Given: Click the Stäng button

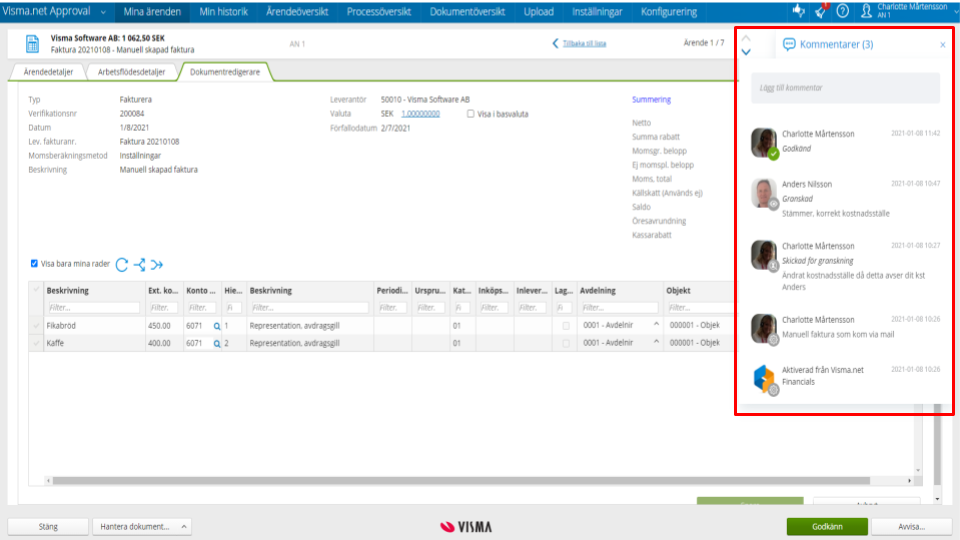Looking at the screenshot, I should point(48,527).
